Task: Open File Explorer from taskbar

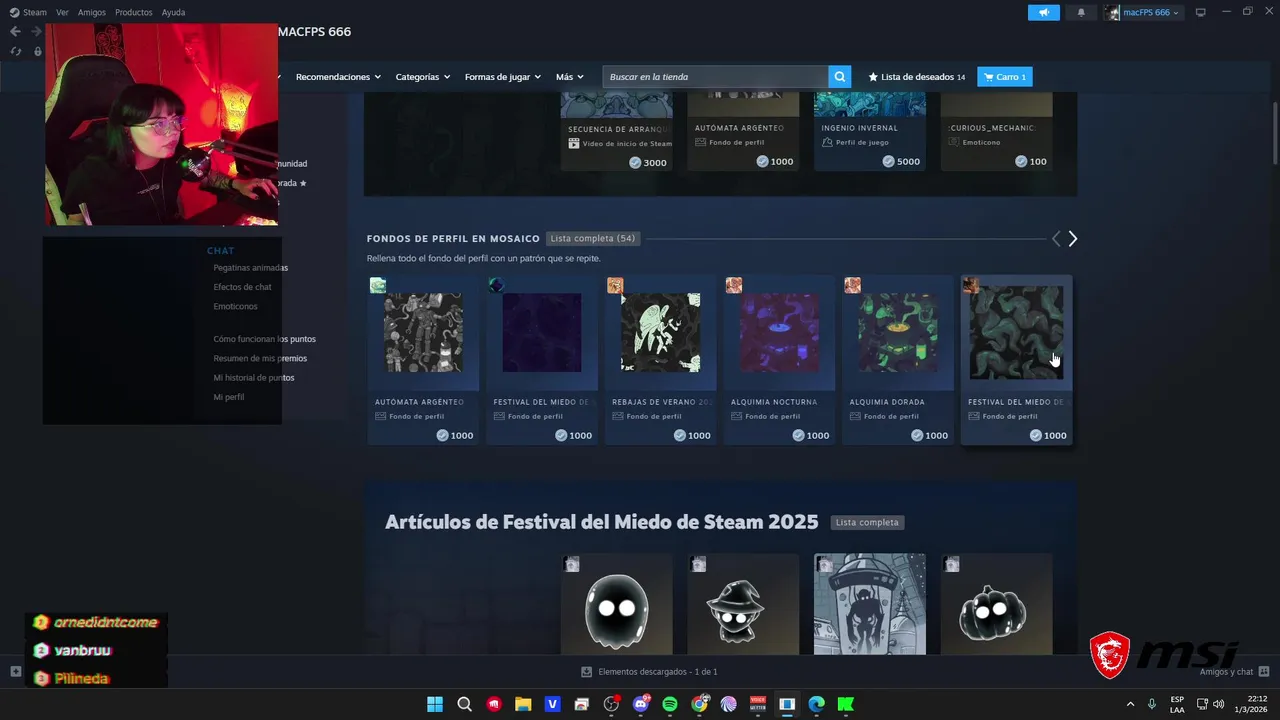Action: tap(523, 704)
